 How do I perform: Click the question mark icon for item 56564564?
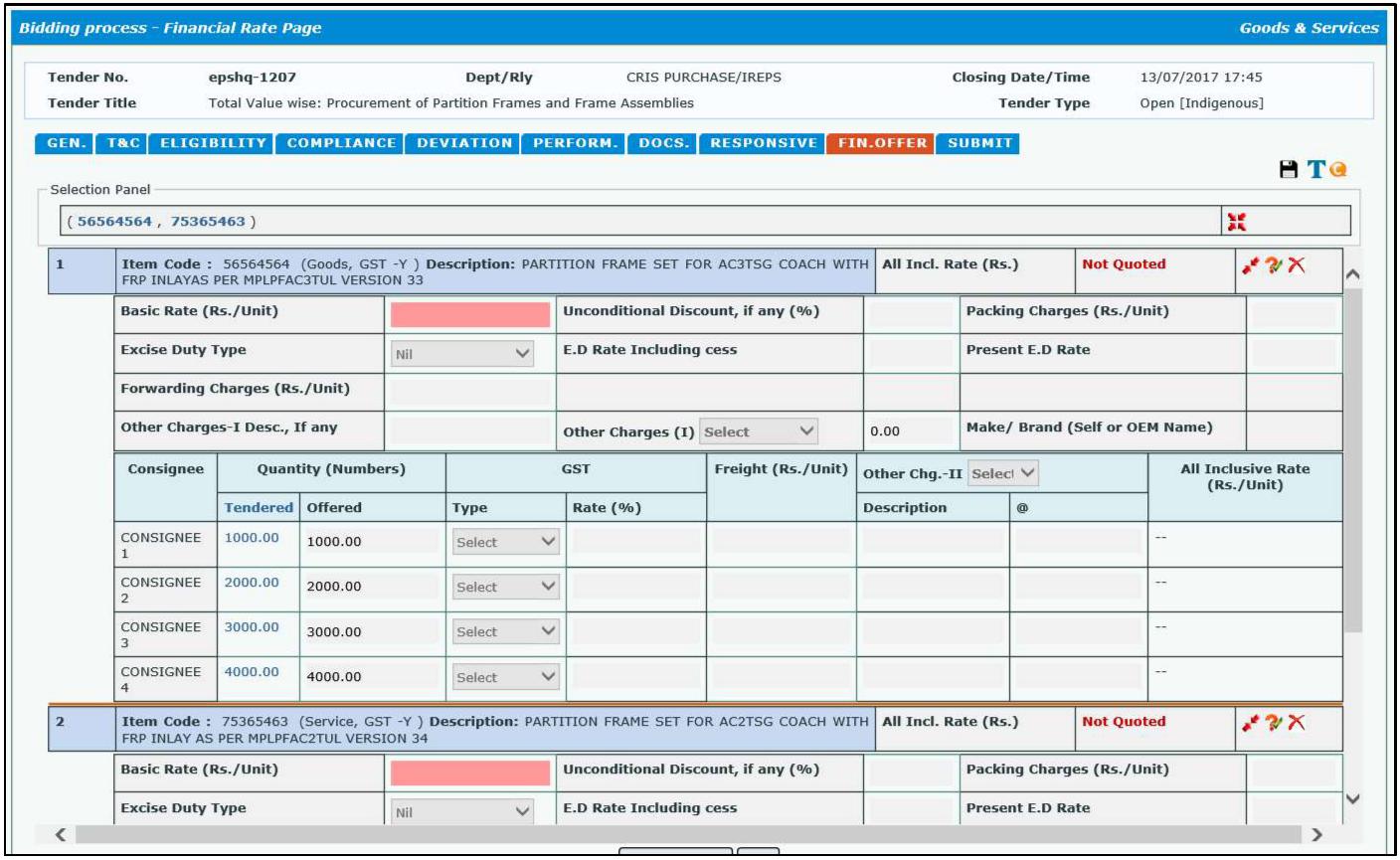click(1275, 263)
